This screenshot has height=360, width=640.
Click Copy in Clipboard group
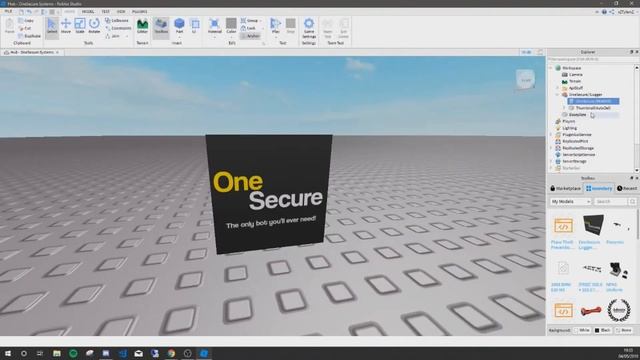click(26, 20)
